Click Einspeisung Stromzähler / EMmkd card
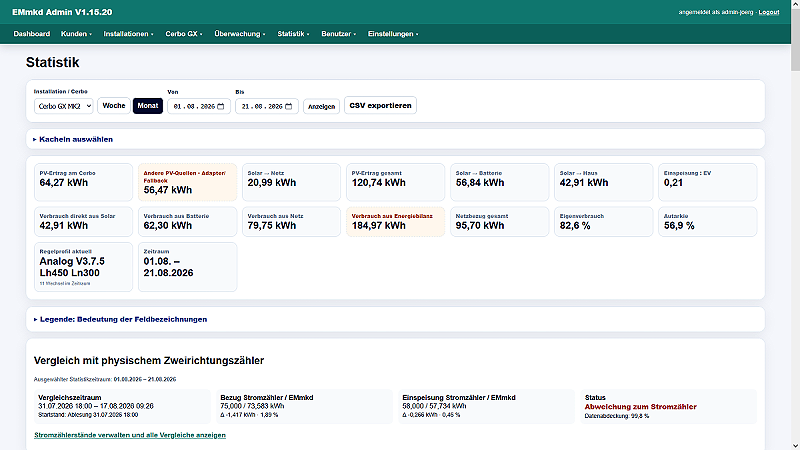800x450 pixels. 486,407
